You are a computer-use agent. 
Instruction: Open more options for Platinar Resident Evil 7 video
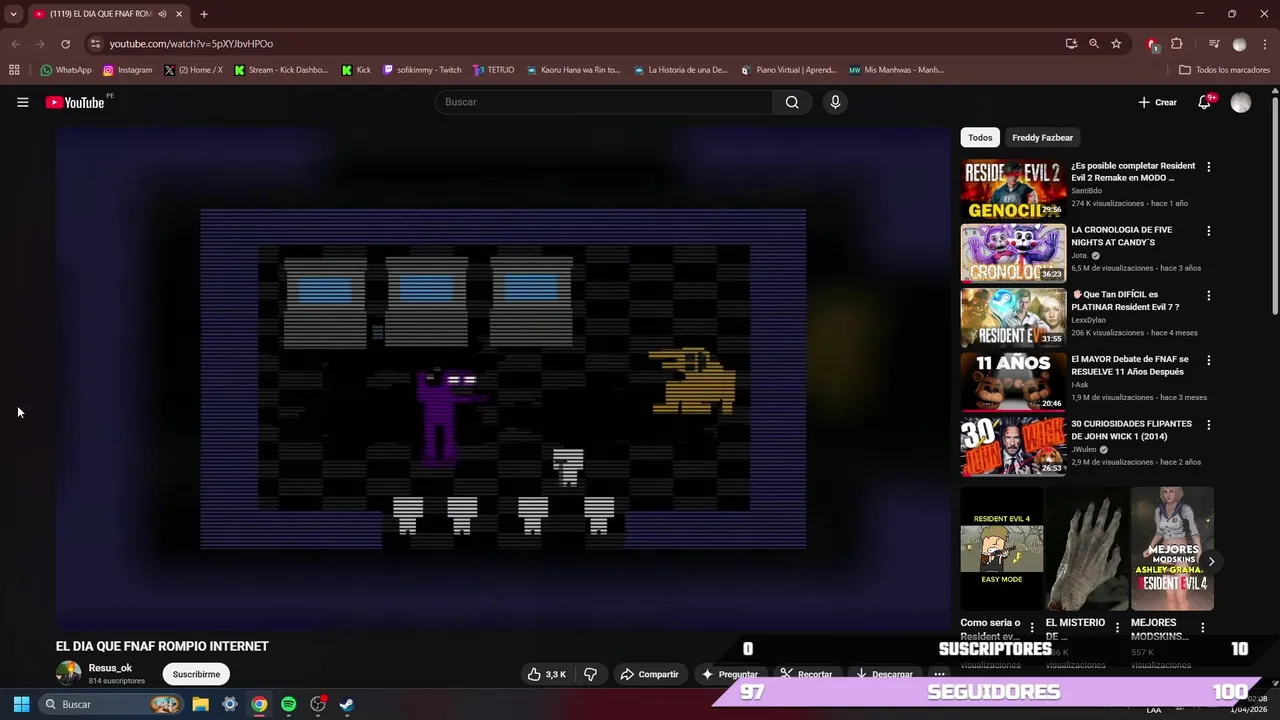[x=1208, y=296]
